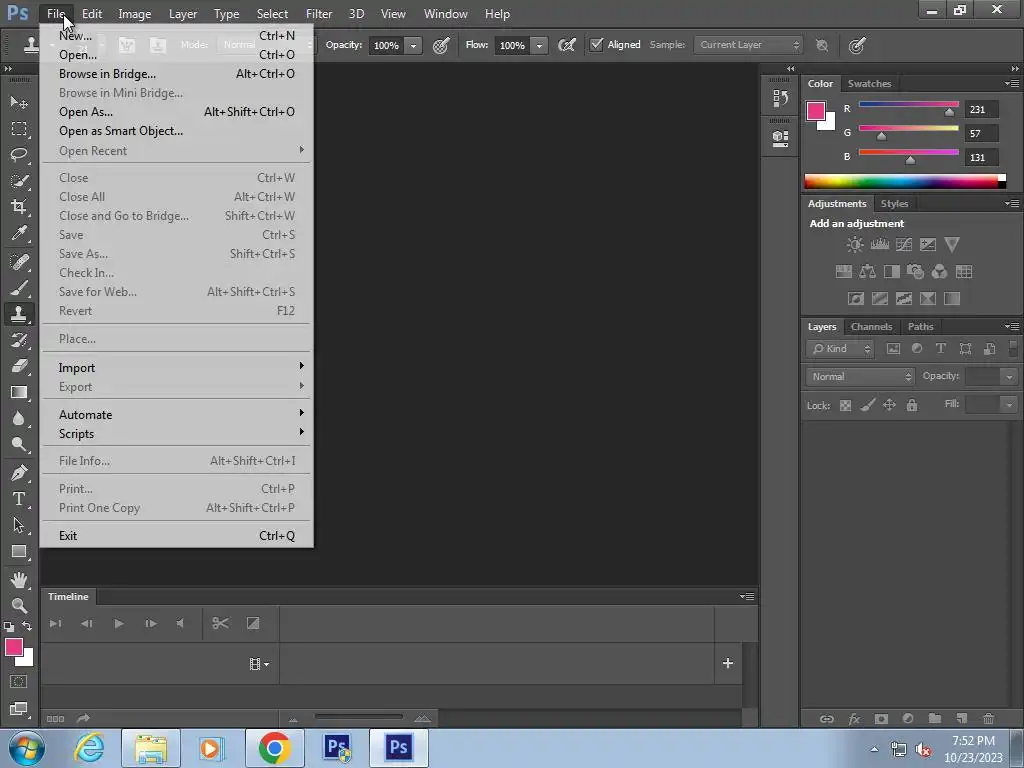Toggle lock image pixels
The width and height of the screenshot is (1024, 768).
(867, 406)
